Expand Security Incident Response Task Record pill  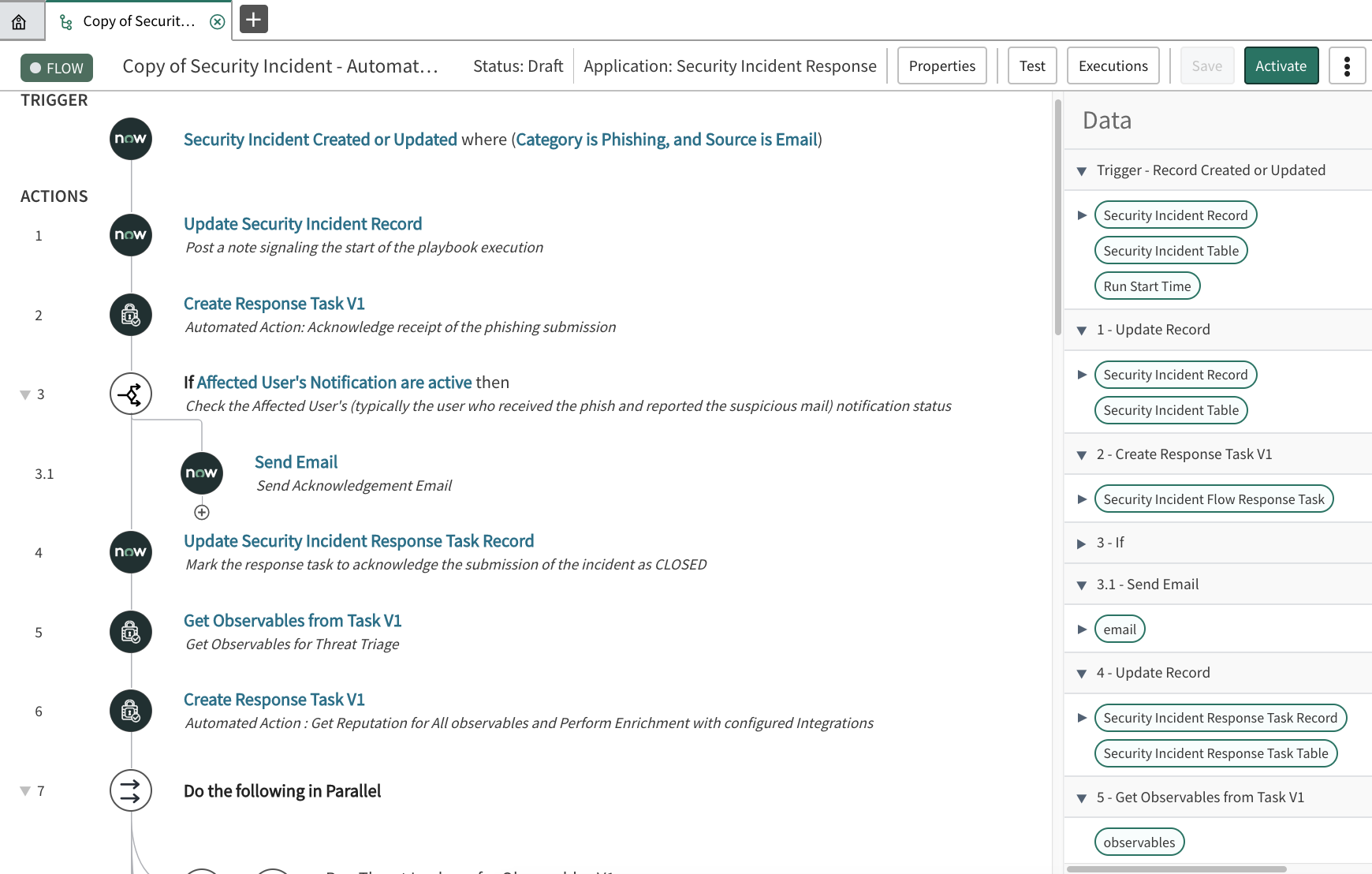click(1082, 718)
